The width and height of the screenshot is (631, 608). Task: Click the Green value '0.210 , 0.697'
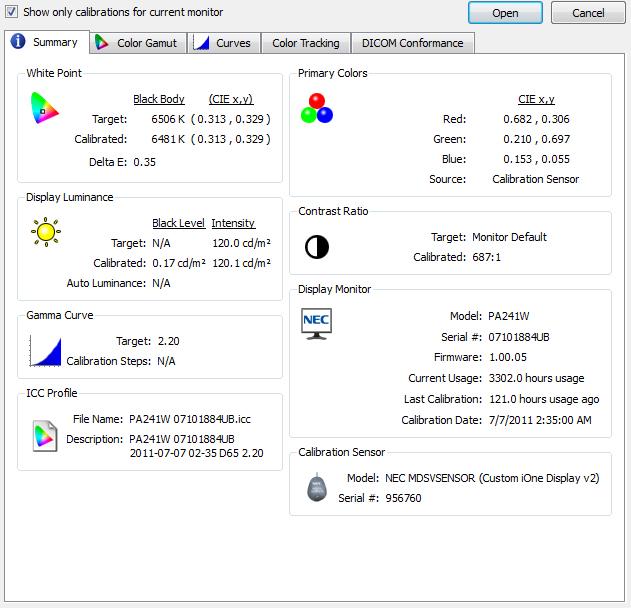[x=536, y=139]
